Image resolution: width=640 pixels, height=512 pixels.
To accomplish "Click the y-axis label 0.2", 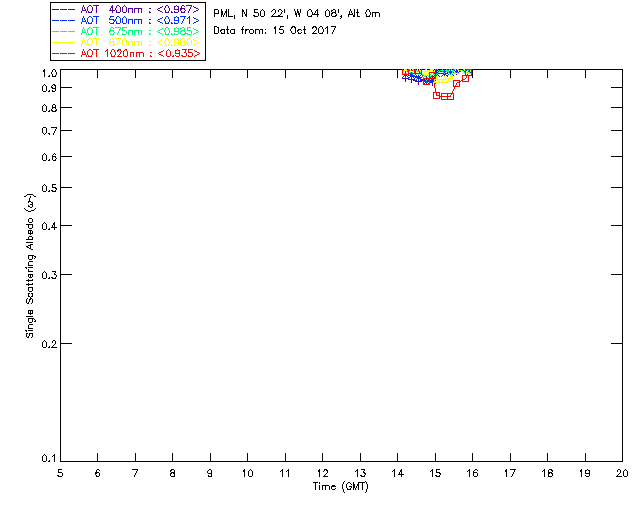I will point(49,345).
